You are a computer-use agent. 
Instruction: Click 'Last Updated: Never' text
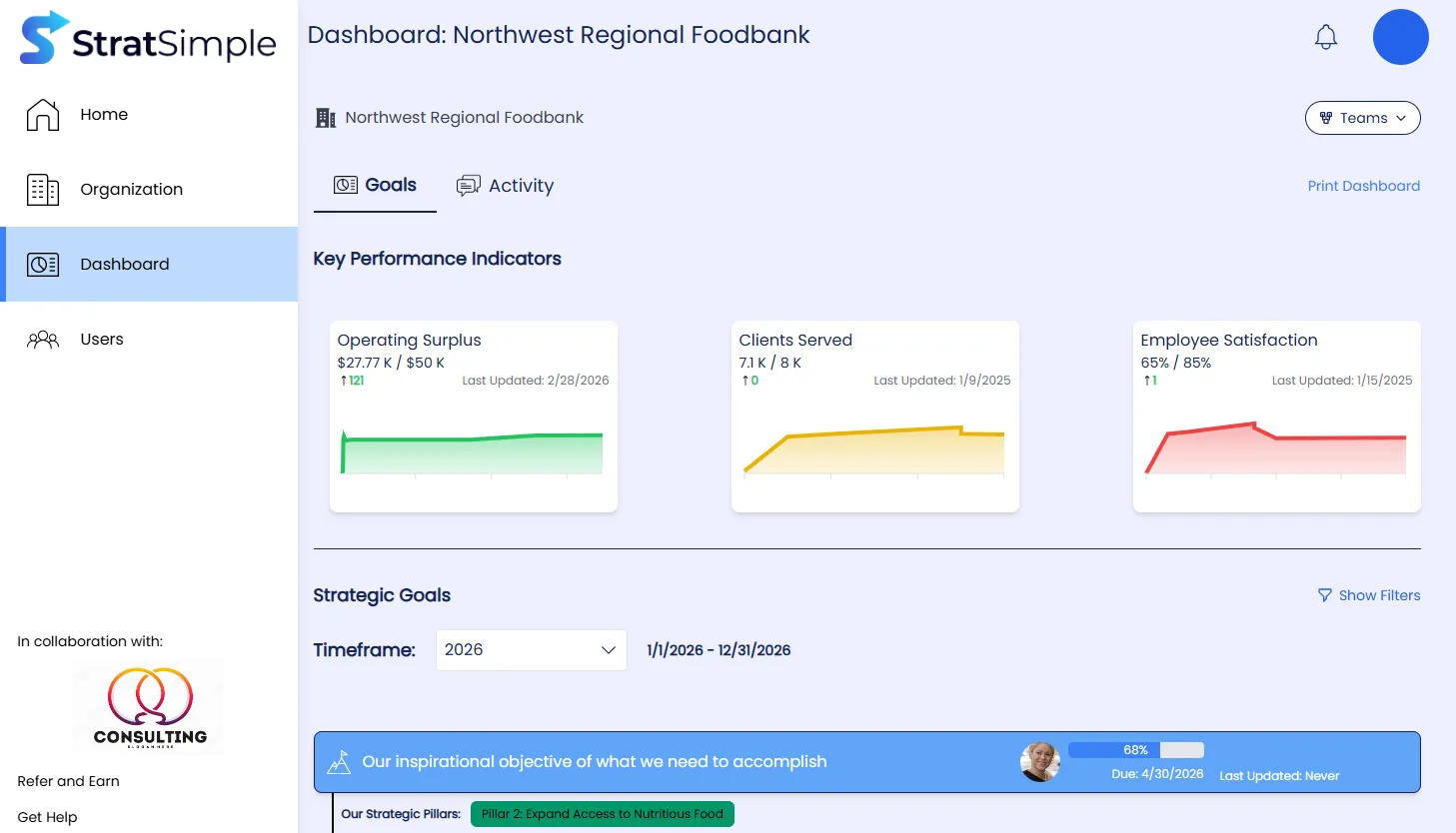[x=1279, y=776]
